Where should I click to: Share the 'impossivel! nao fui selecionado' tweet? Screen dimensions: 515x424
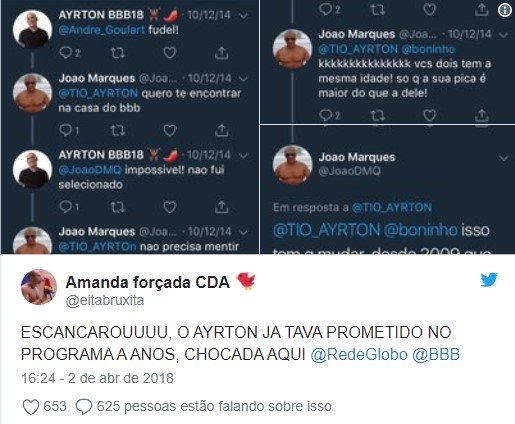tap(221, 207)
